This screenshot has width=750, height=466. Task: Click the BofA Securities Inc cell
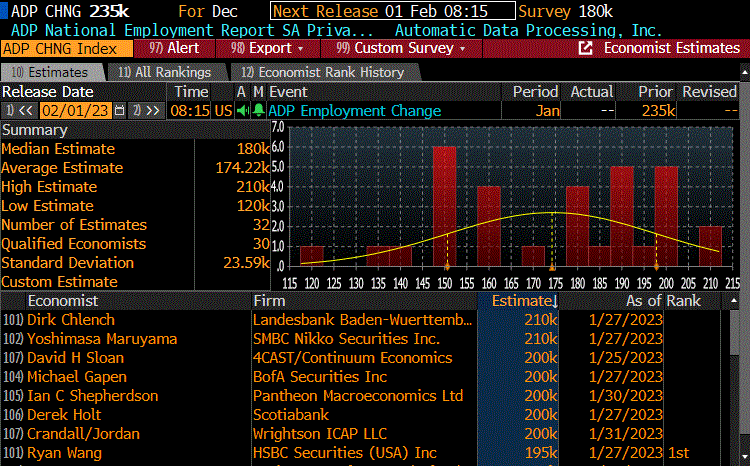(x=320, y=377)
